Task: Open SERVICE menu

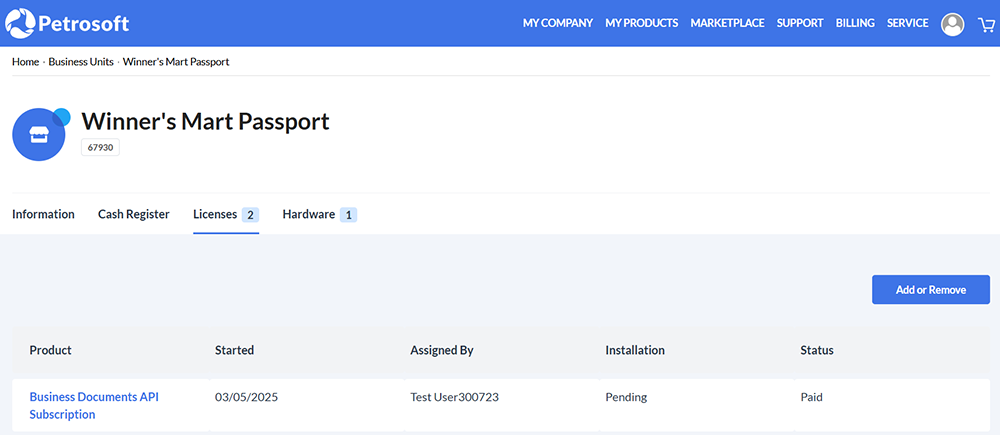Action: pyautogui.click(x=908, y=23)
